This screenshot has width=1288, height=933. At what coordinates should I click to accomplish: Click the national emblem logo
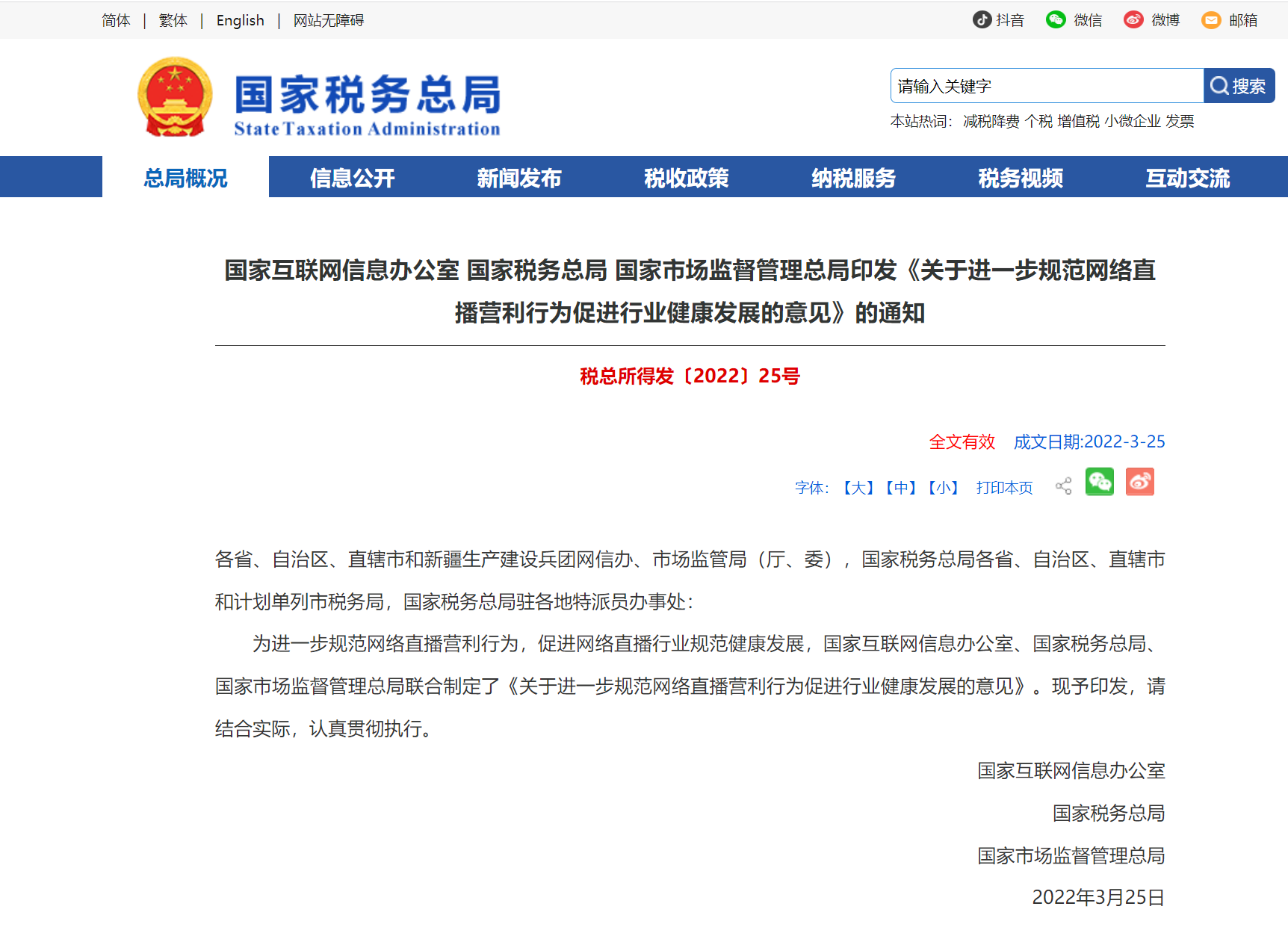click(x=175, y=97)
